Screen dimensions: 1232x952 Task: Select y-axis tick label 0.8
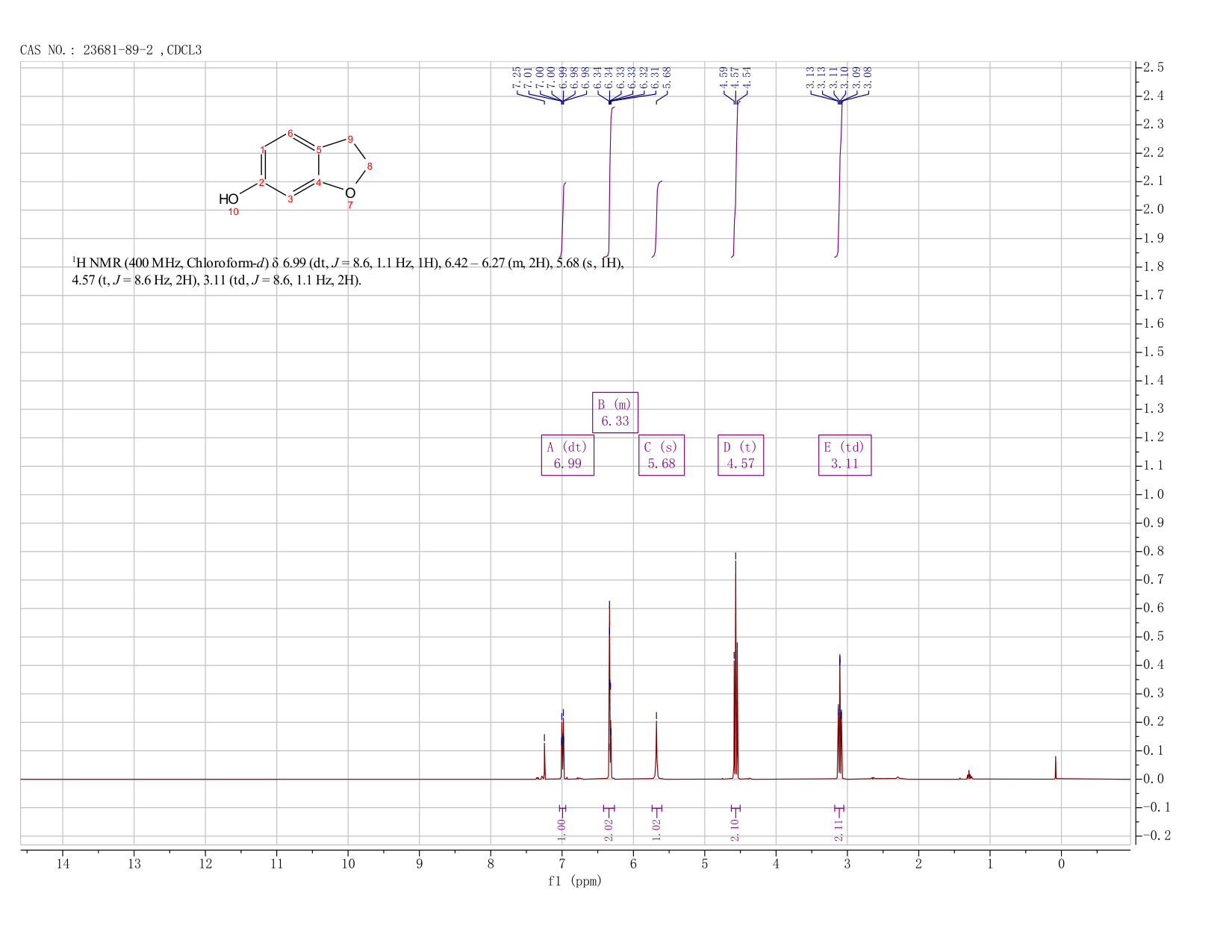click(1153, 552)
